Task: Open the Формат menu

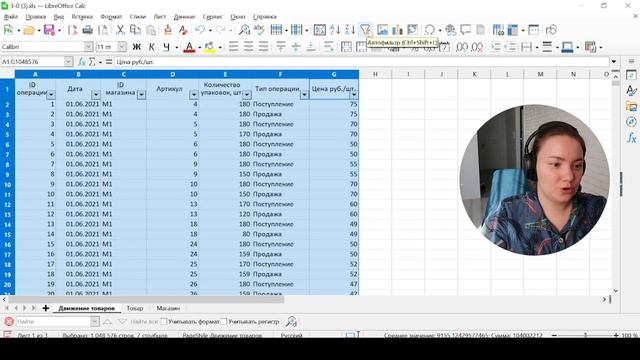Action: 111,17
